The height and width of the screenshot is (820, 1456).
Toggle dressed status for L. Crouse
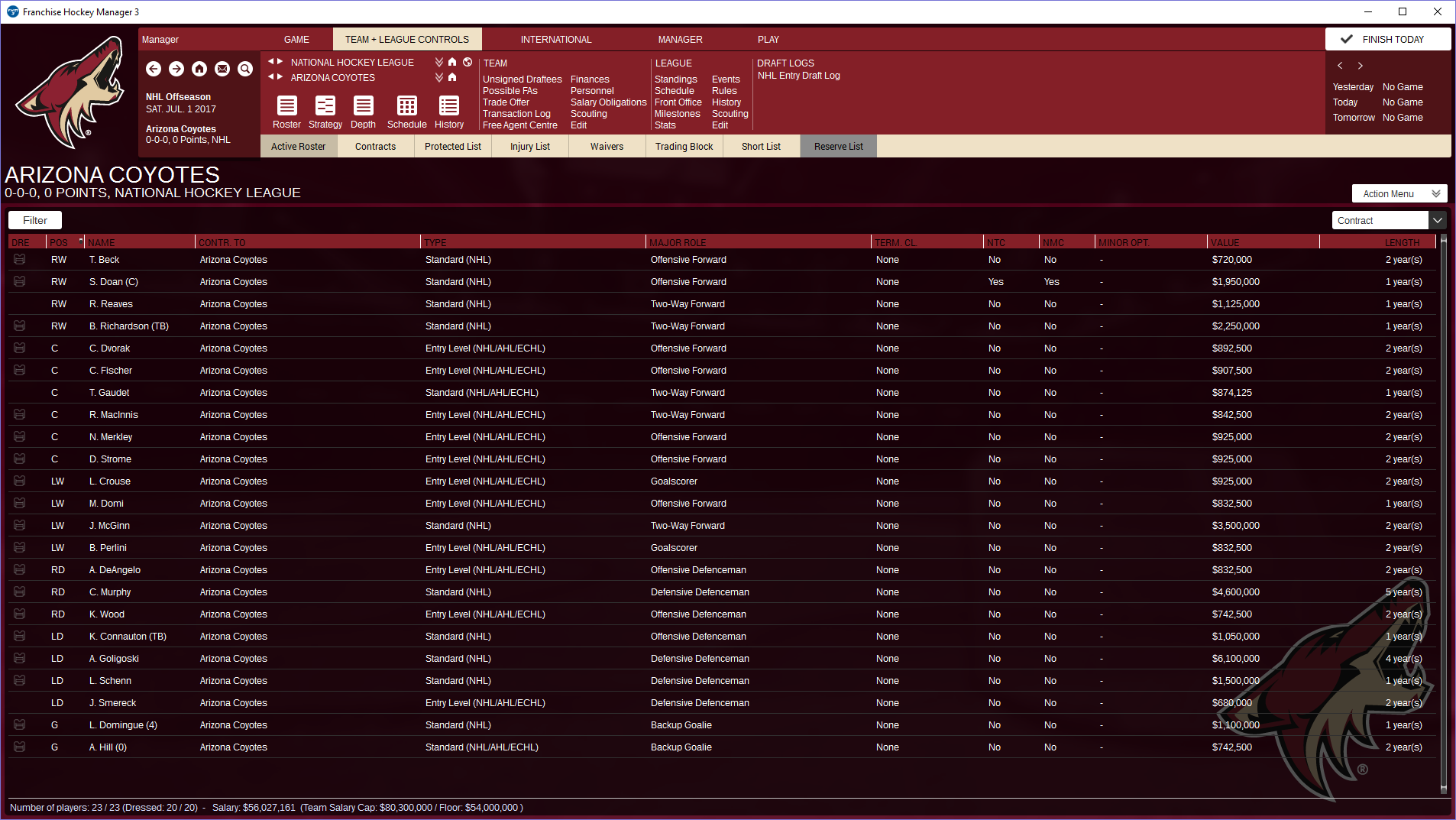tap(20, 481)
